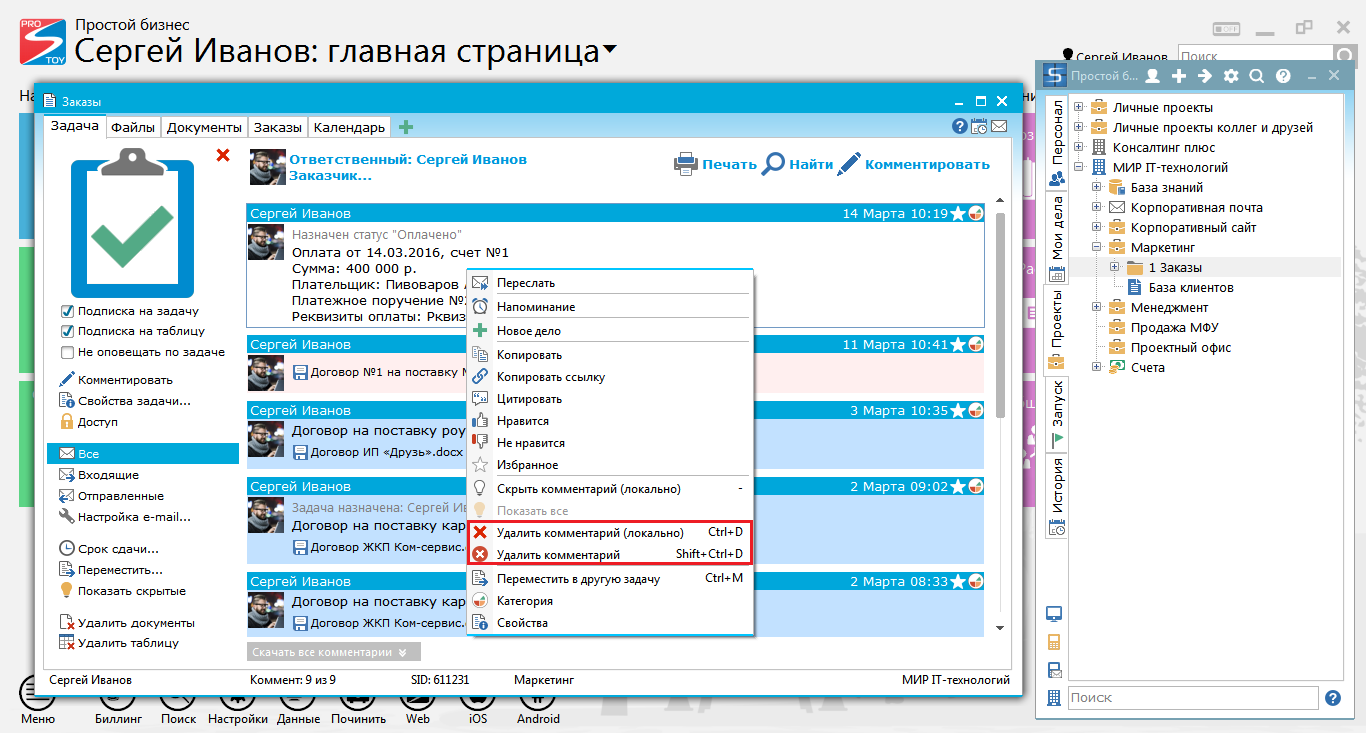Click star icon on 3 Марта 10:35 comment

coord(957,410)
